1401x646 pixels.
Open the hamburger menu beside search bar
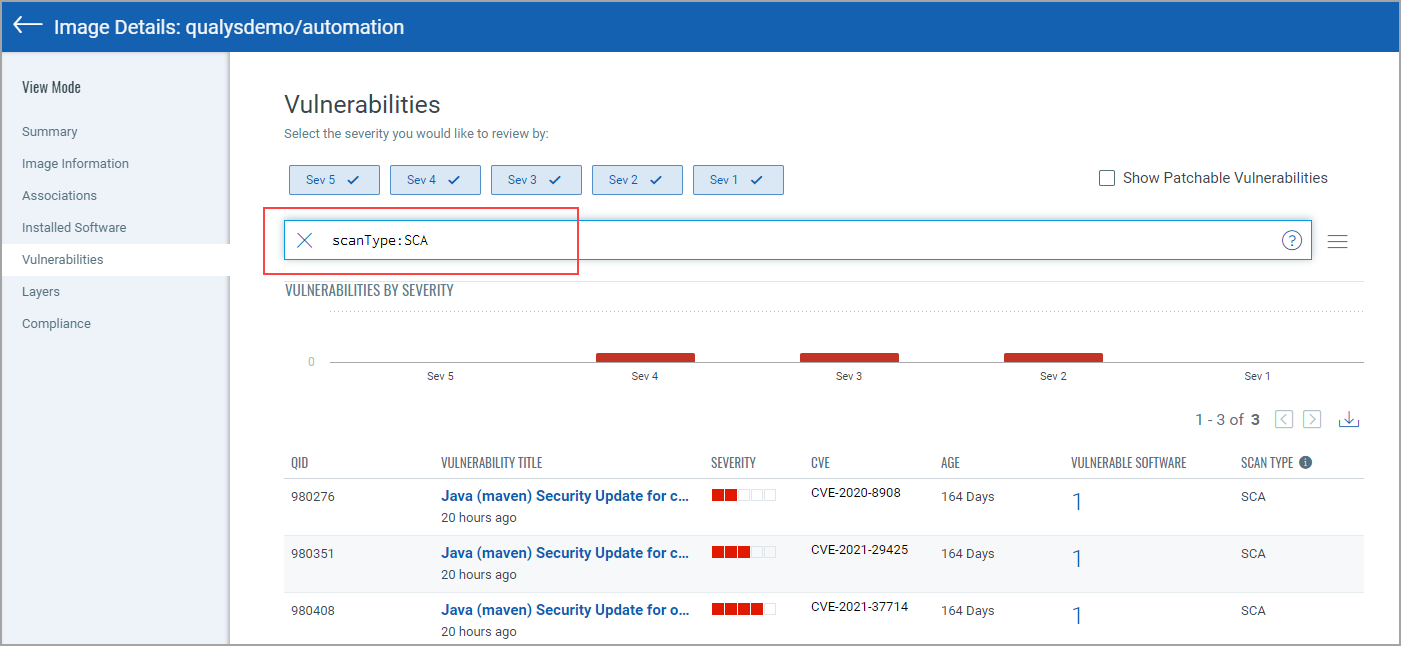[x=1337, y=241]
